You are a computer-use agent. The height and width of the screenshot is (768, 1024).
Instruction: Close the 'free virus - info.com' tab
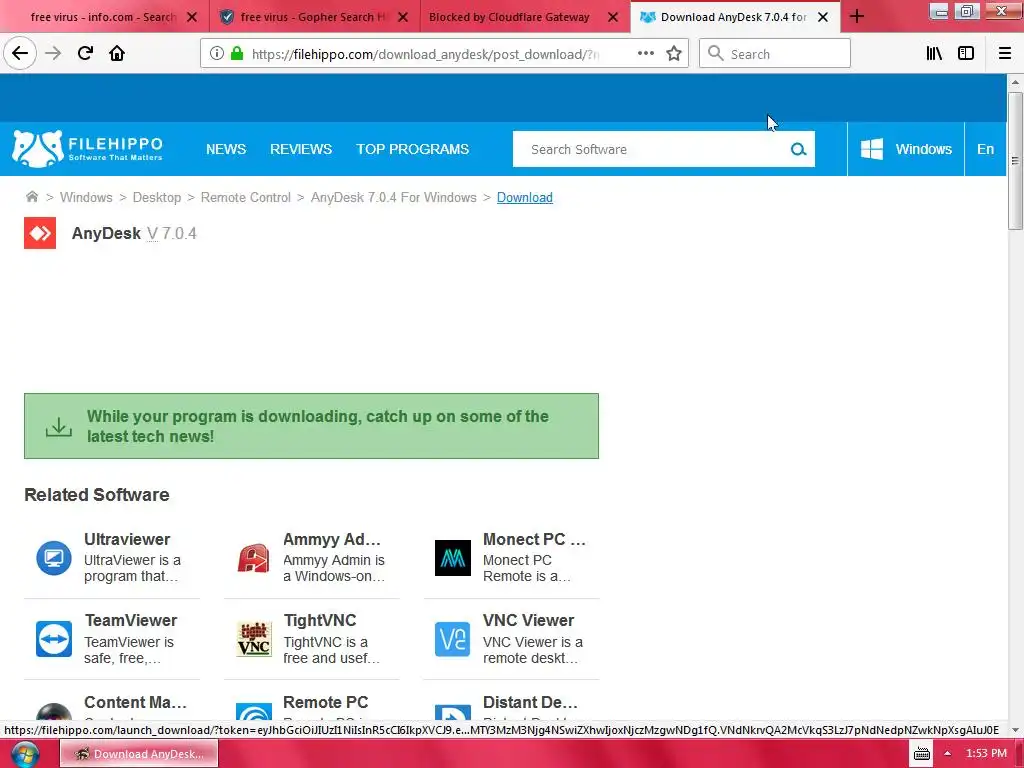pyautogui.click(x=192, y=17)
